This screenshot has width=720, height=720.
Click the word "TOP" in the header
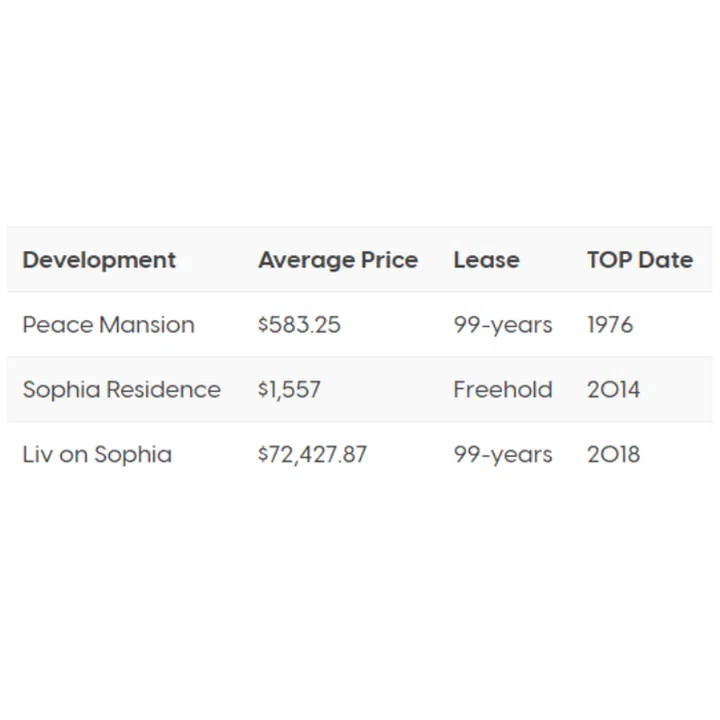pyautogui.click(x=608, y=260)
